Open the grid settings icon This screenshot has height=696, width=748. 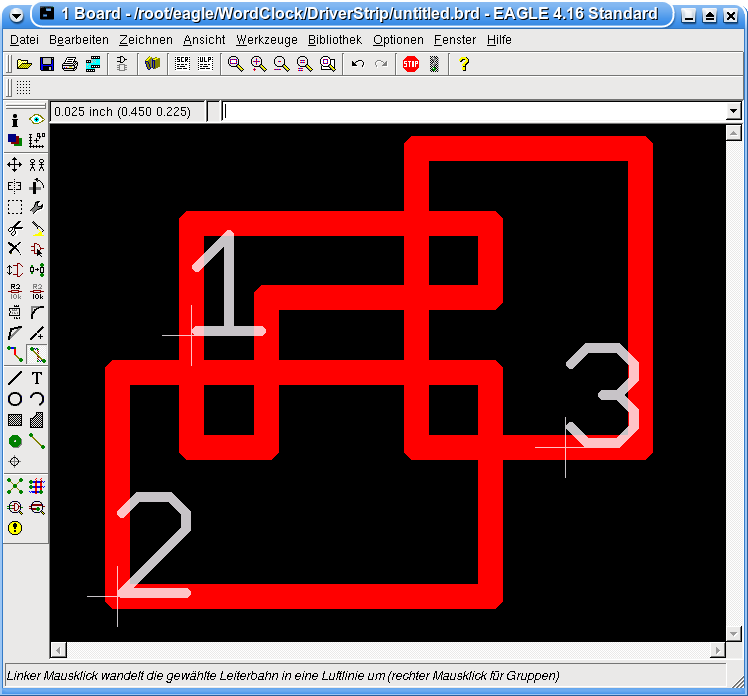click(23, 87)
